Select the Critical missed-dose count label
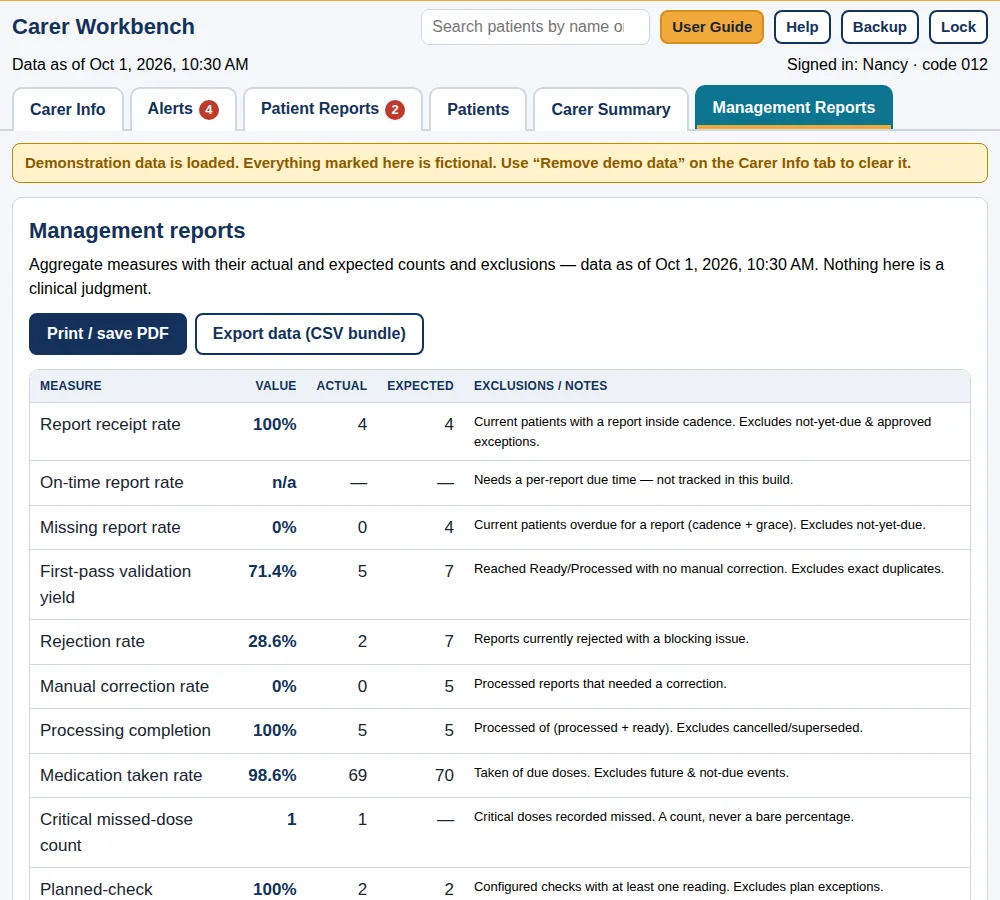The width and height of the screenshot is (1000, 900). tap(116, 832)
